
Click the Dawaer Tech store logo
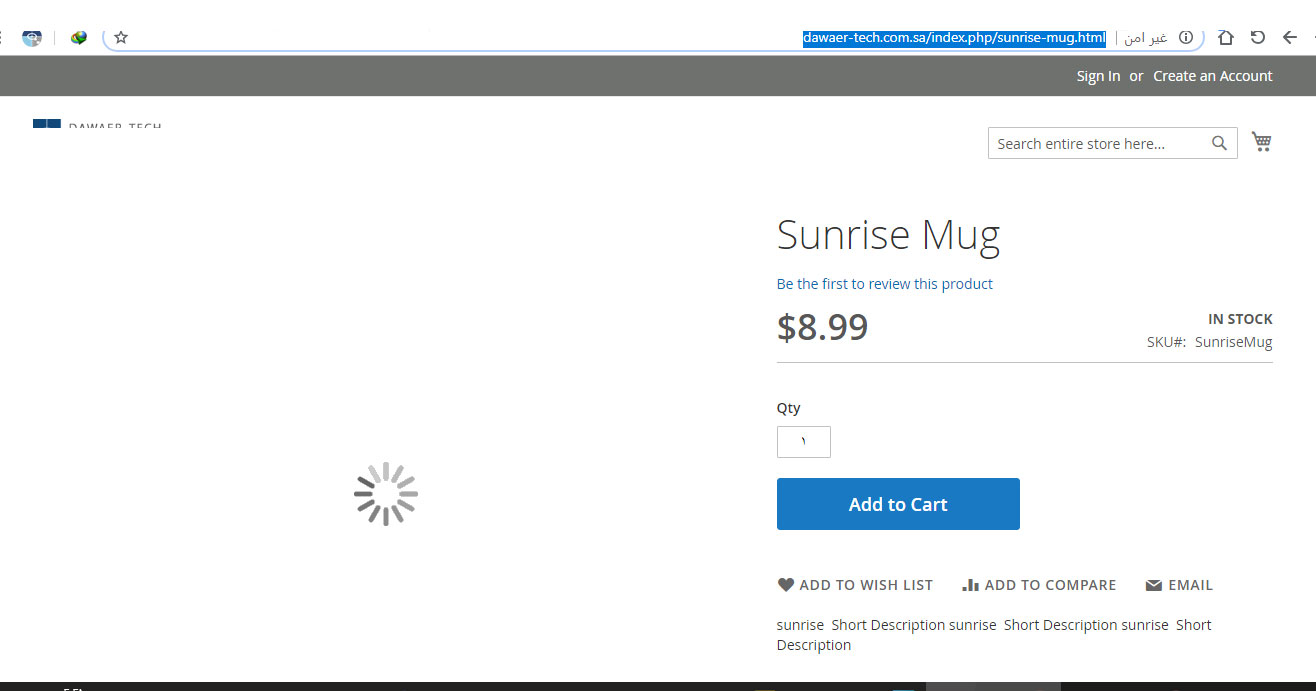pyautogui.click(x=97, y=125)
